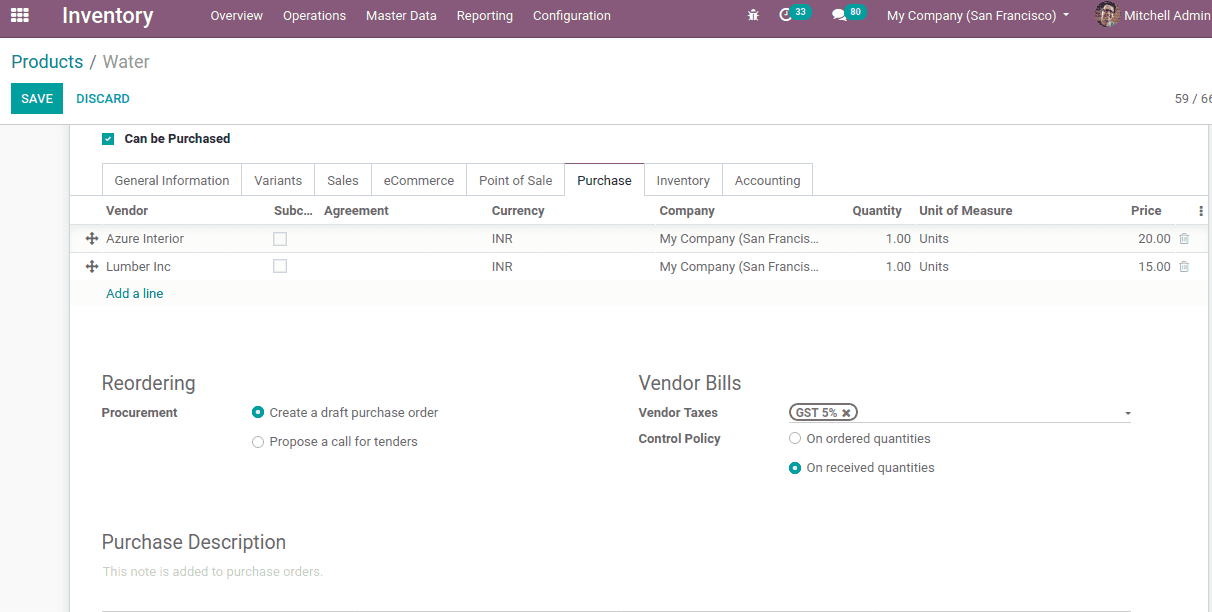The image size is (1212, 612).
Task: Open the apps grid menu icon
Action: (x=20, y=15)
